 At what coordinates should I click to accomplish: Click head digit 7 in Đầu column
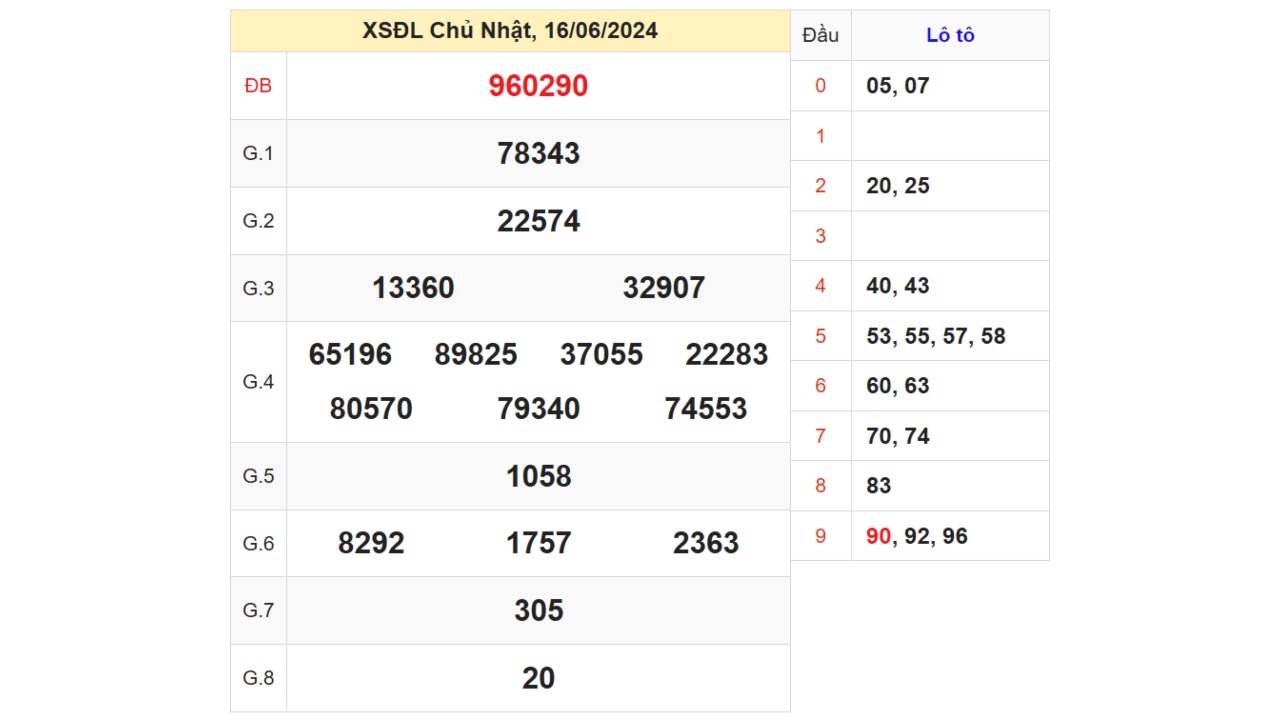pyautogui.click(x=820, y=436)
